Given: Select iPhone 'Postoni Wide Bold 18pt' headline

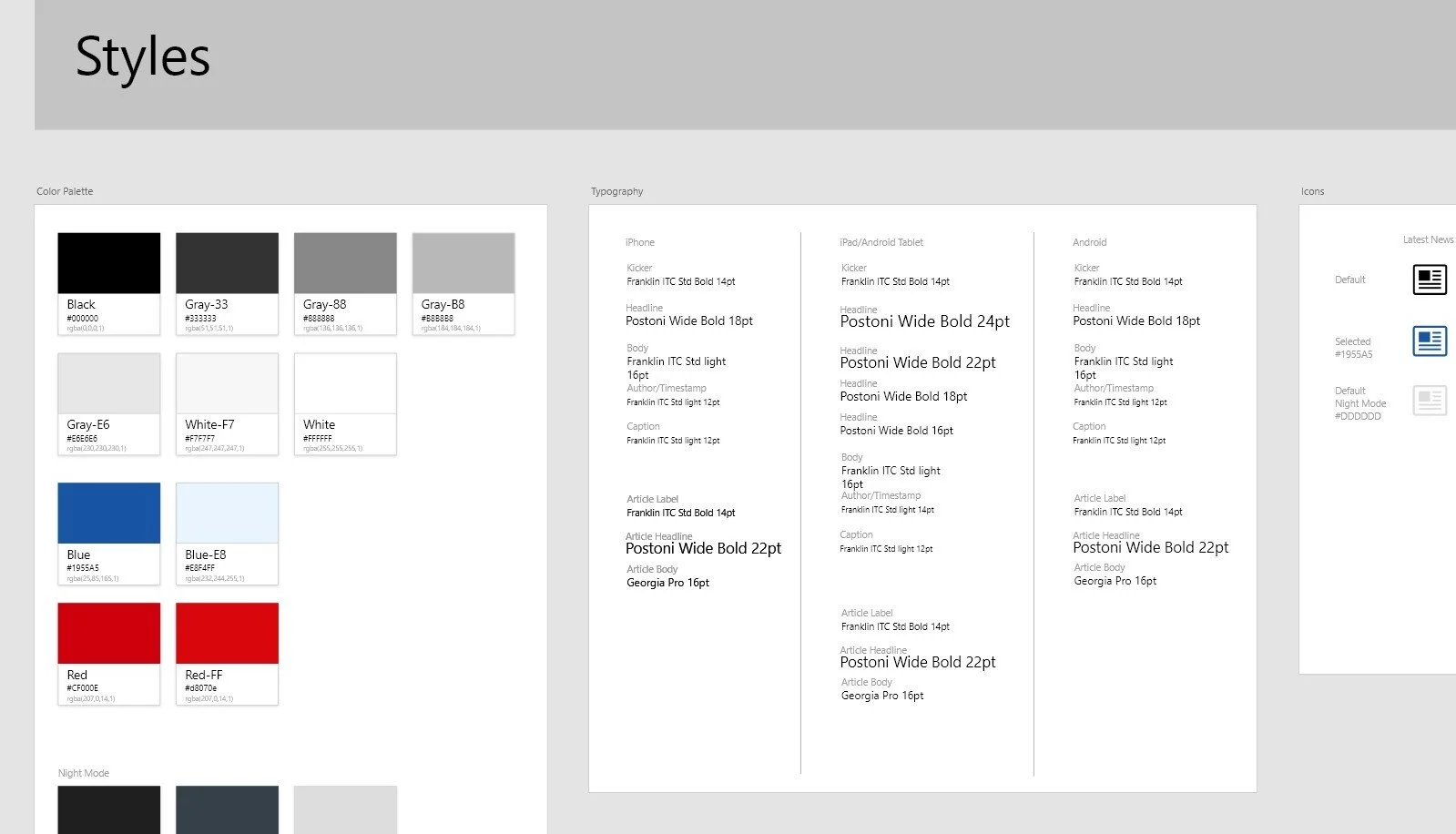Looking at the screenshot, I should coord(689,320).
